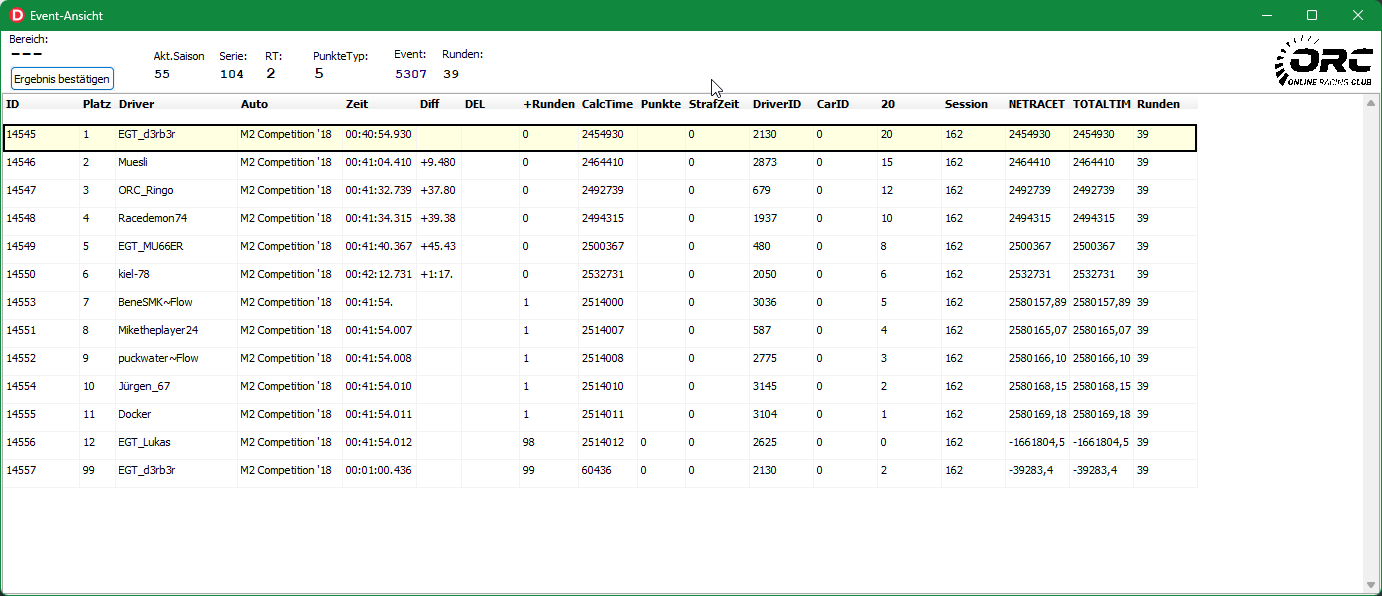Click the Platz column header
The height and width of the screenshot is (596, 1382).
96,104
